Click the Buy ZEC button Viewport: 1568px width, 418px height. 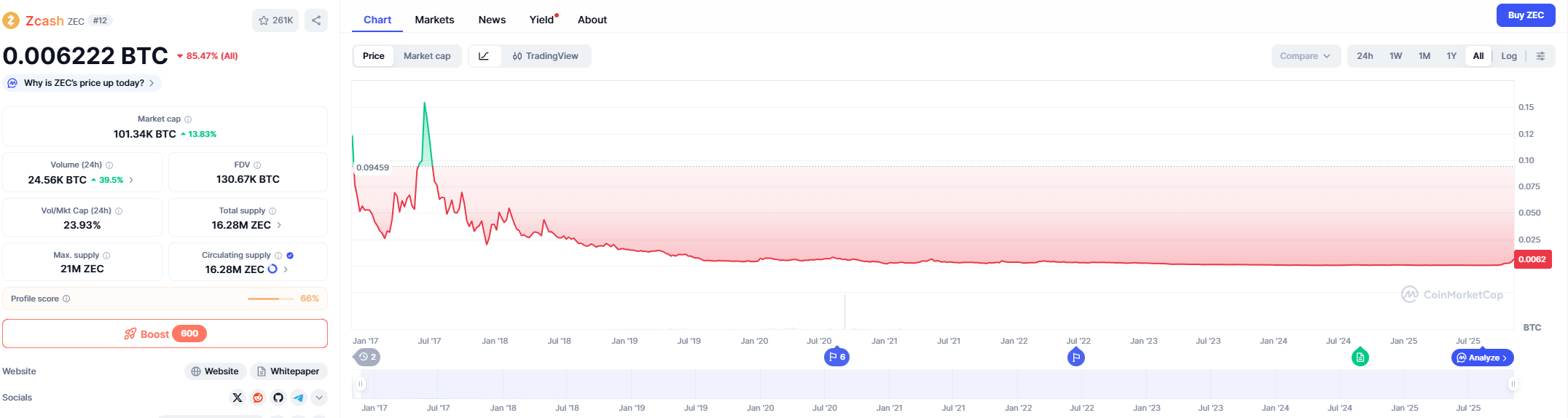(x=1526, y=15)
